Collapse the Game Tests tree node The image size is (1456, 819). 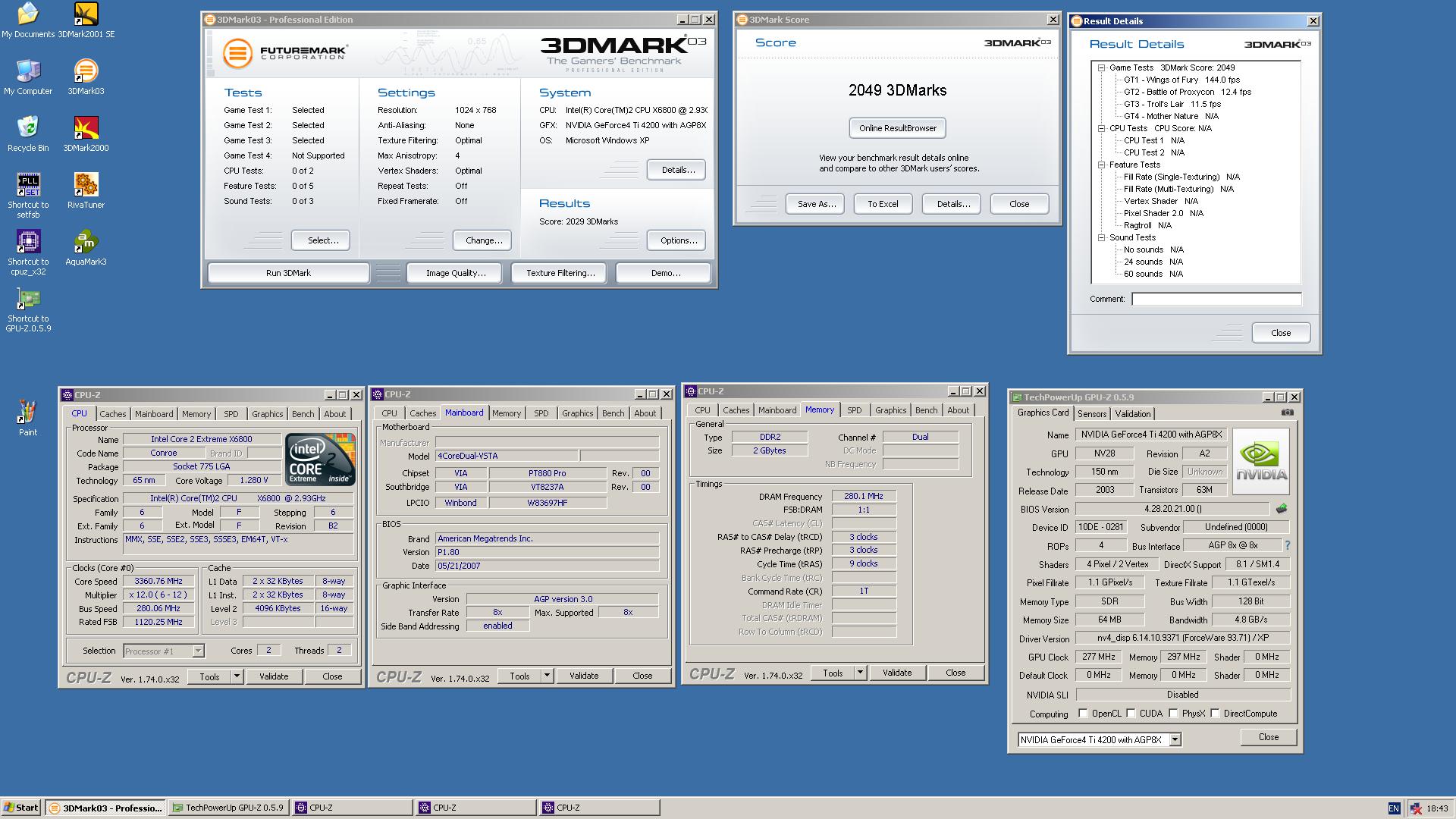(x=1101, y=67)
